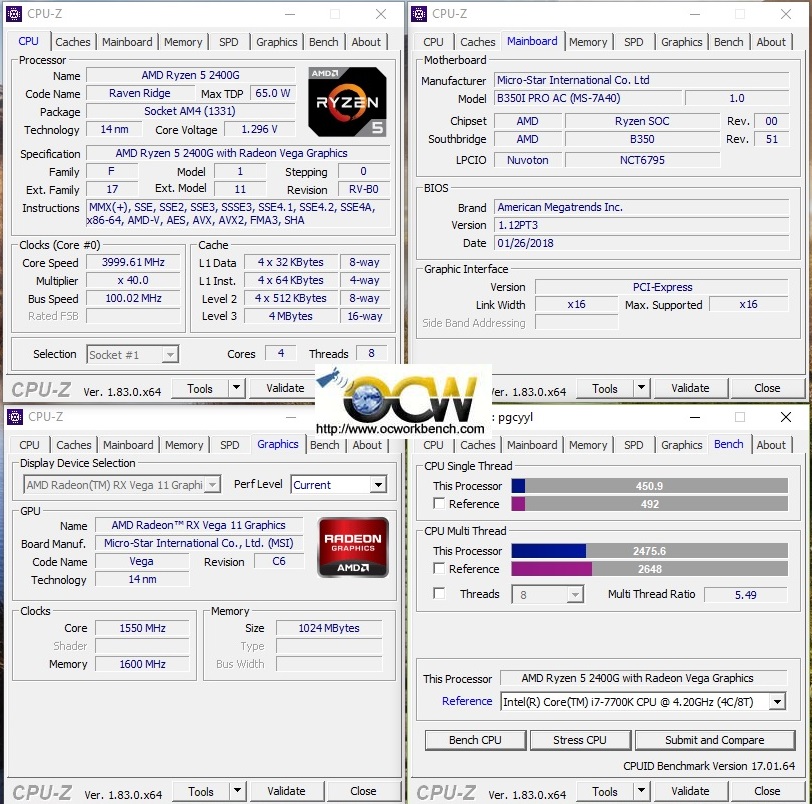The width and height of the screenshot is (812, 804).
Task: Click the Single Thread This Processor bar 450.9
Action: (x=649, y=486)
